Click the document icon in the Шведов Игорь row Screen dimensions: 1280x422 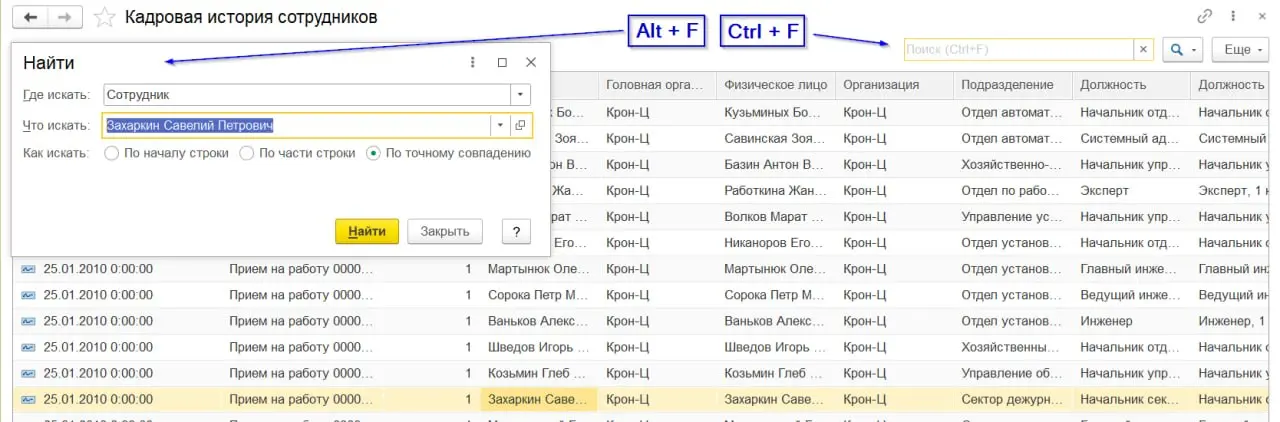[28, 347]
